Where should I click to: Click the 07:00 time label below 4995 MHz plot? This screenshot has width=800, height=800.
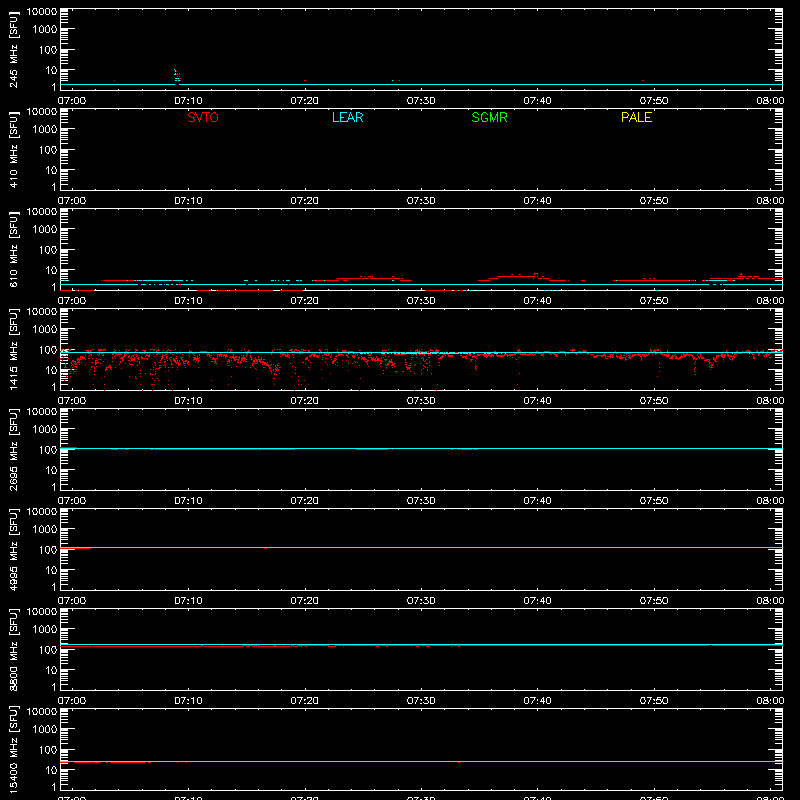click(x=72, y=601)
